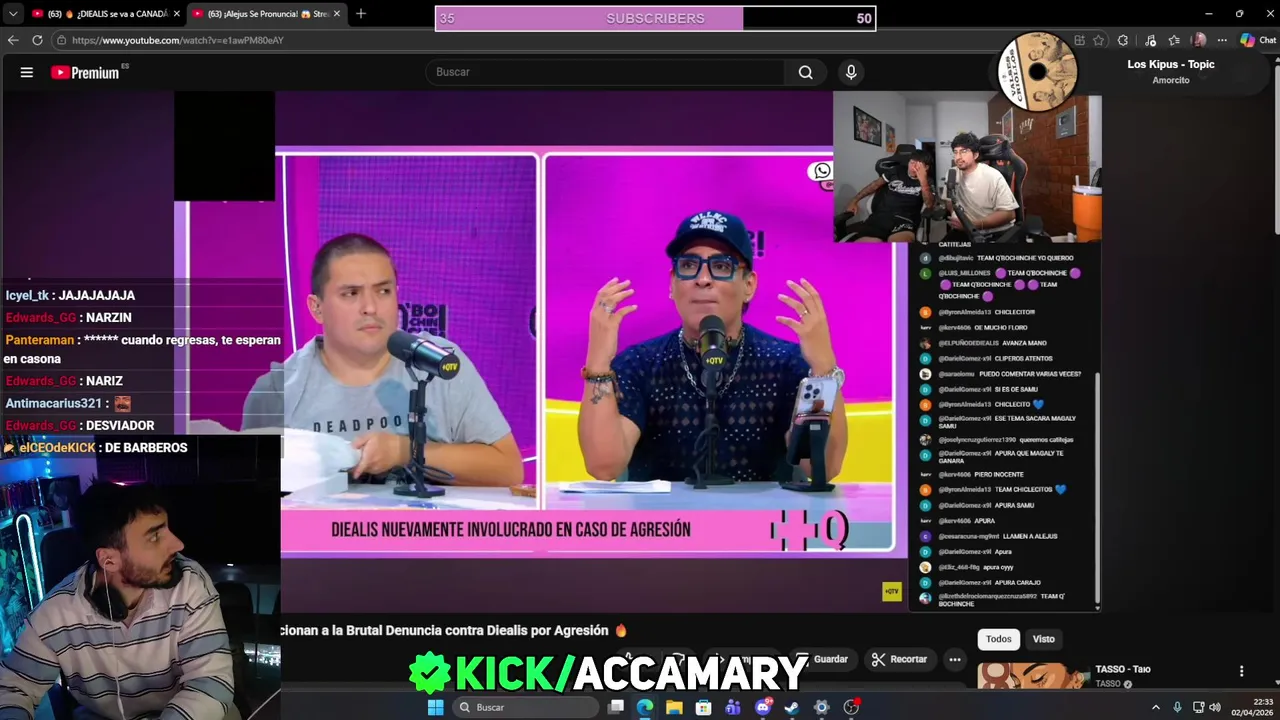This screenshot has height=720, width=1280.
Task: Show hidden system tray icons chevron
Action: coord(1156,707)
